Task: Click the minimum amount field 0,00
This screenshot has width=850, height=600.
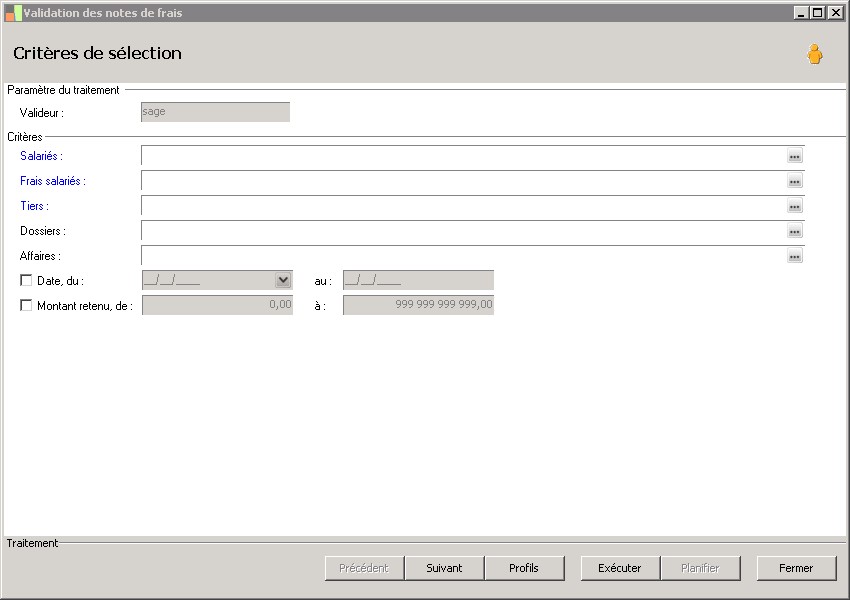Action: 217,305
